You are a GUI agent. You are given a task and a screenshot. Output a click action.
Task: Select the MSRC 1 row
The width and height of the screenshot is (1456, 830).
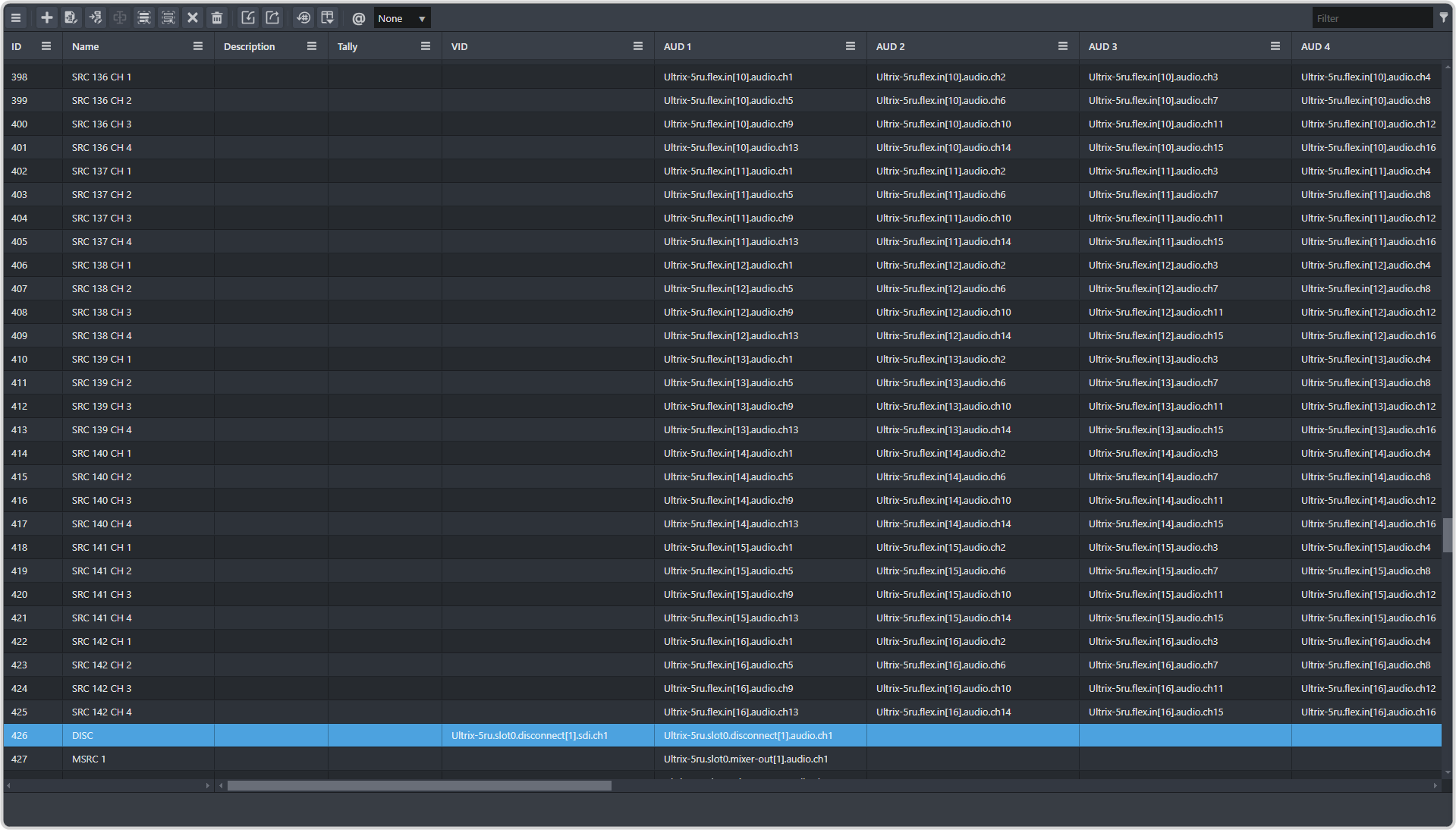tap(89, 759)
